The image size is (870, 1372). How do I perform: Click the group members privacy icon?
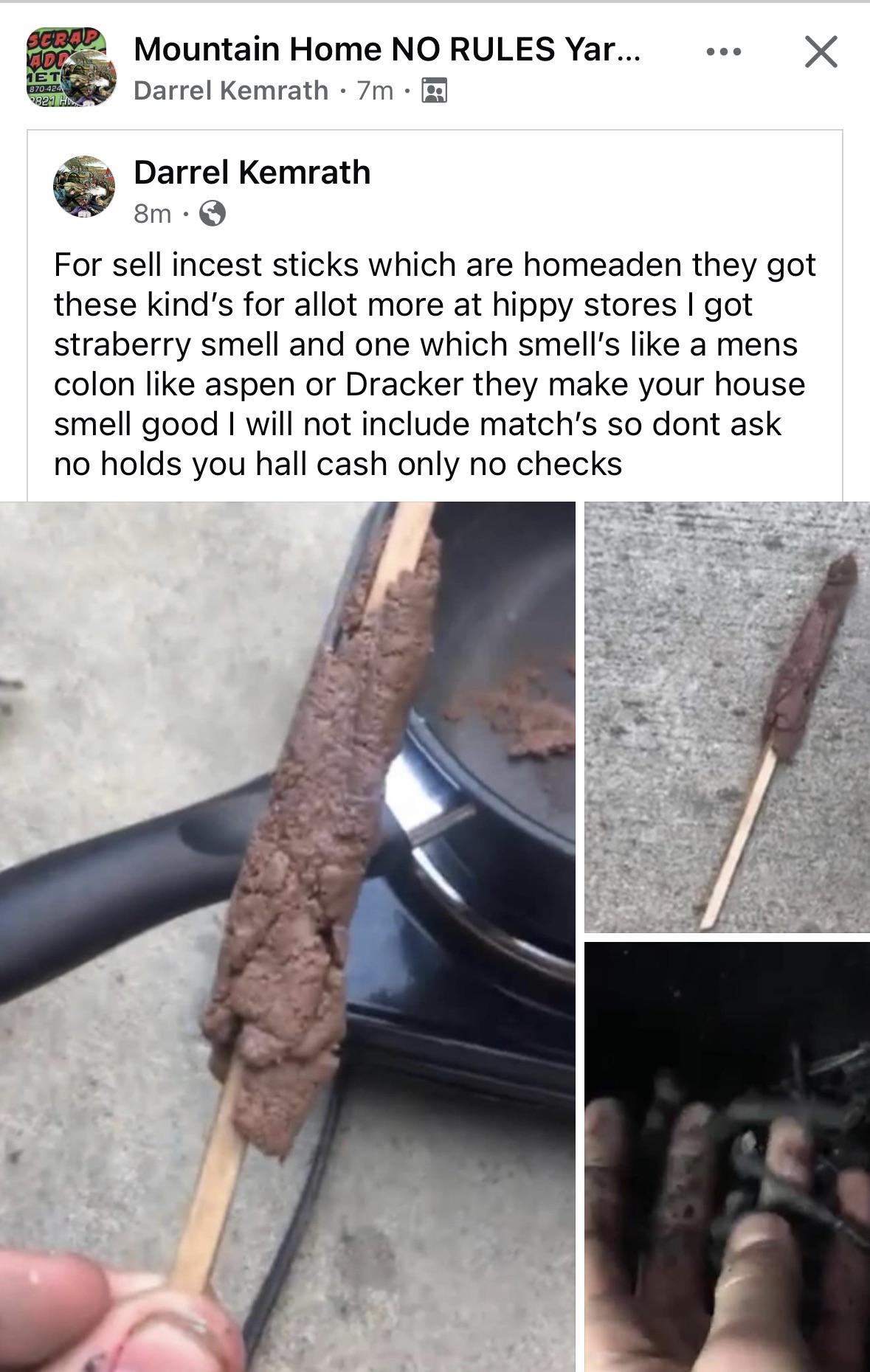(434, 91)
